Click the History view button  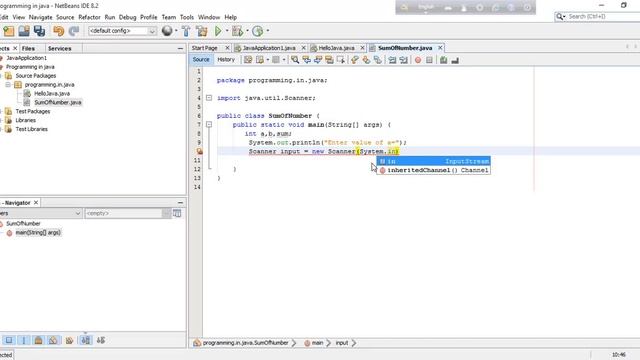pos(226,60)
